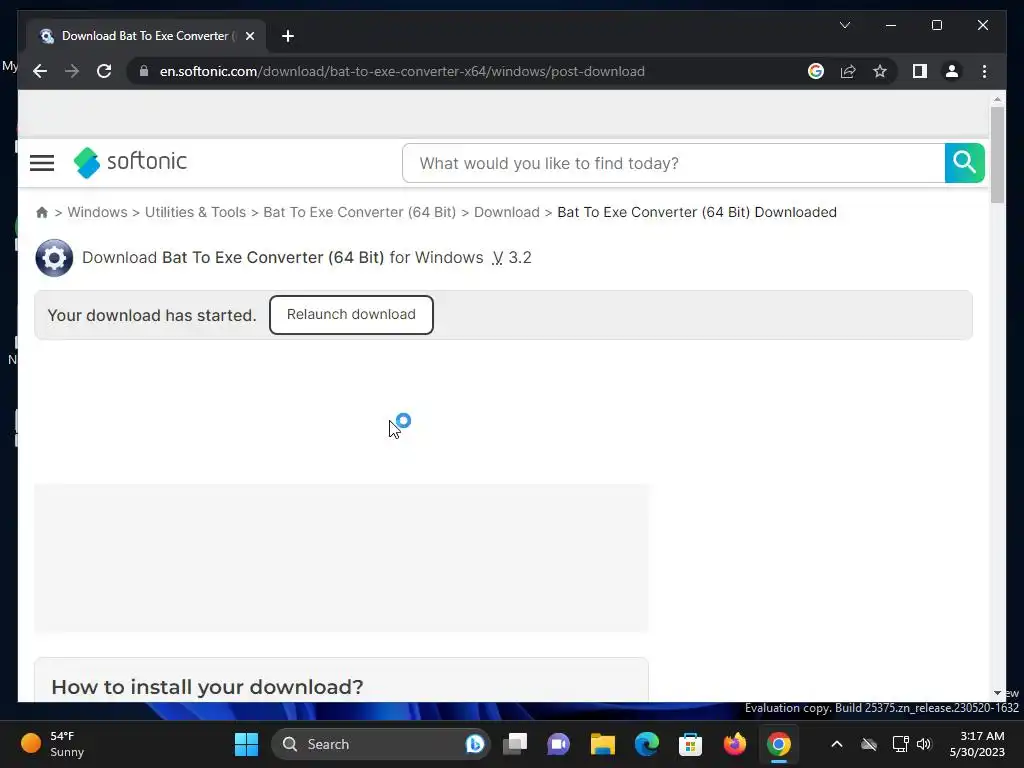
Task: Click the browser forward arrow
Action: pyautogui.click(x=72, y=71)
